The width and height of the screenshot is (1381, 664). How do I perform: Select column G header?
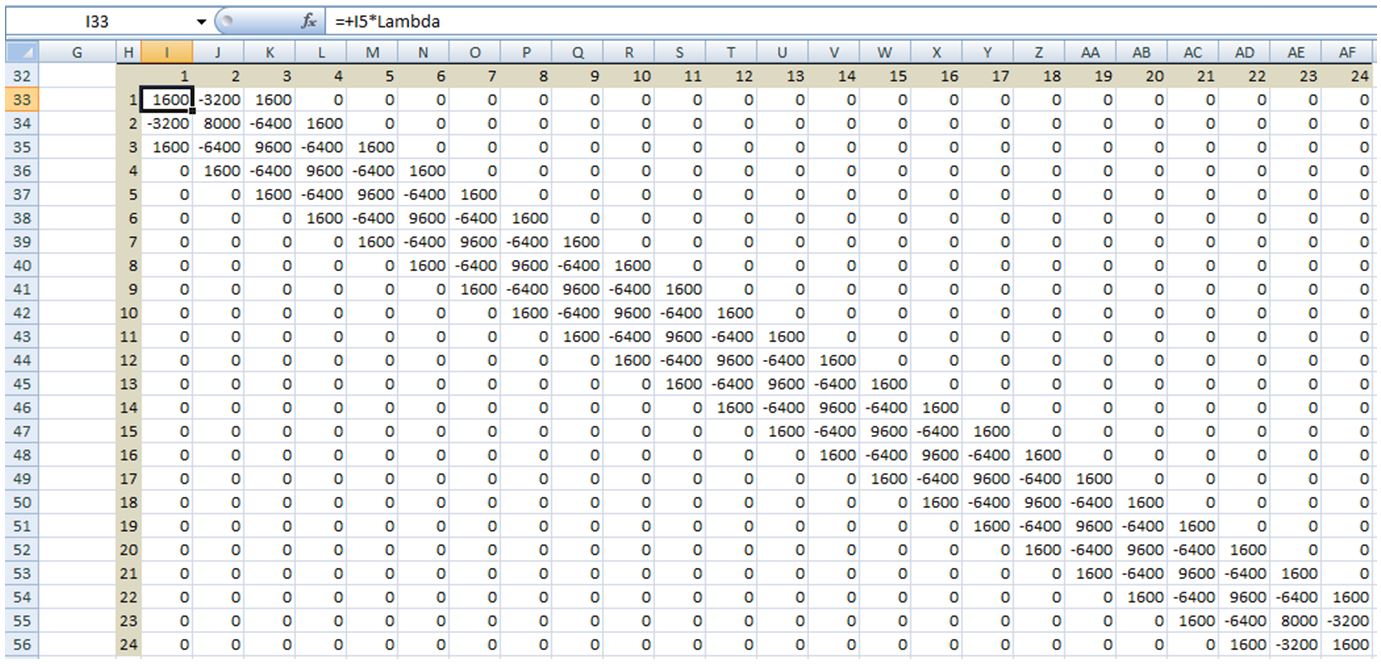pos(78,52)
